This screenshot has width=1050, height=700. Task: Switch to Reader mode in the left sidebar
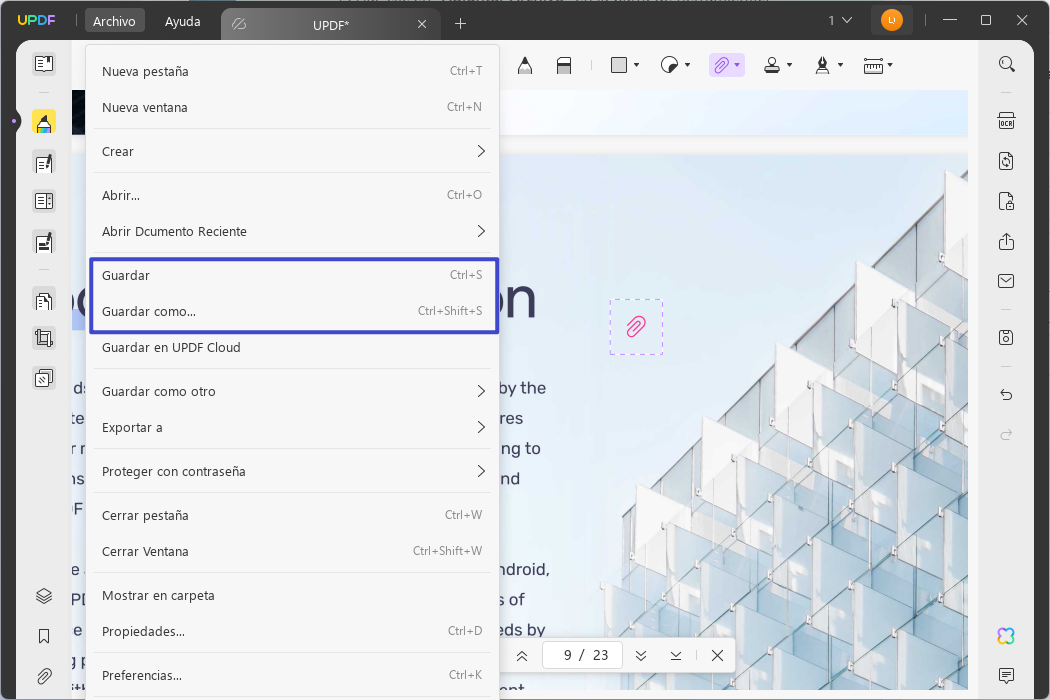(44, 63)
